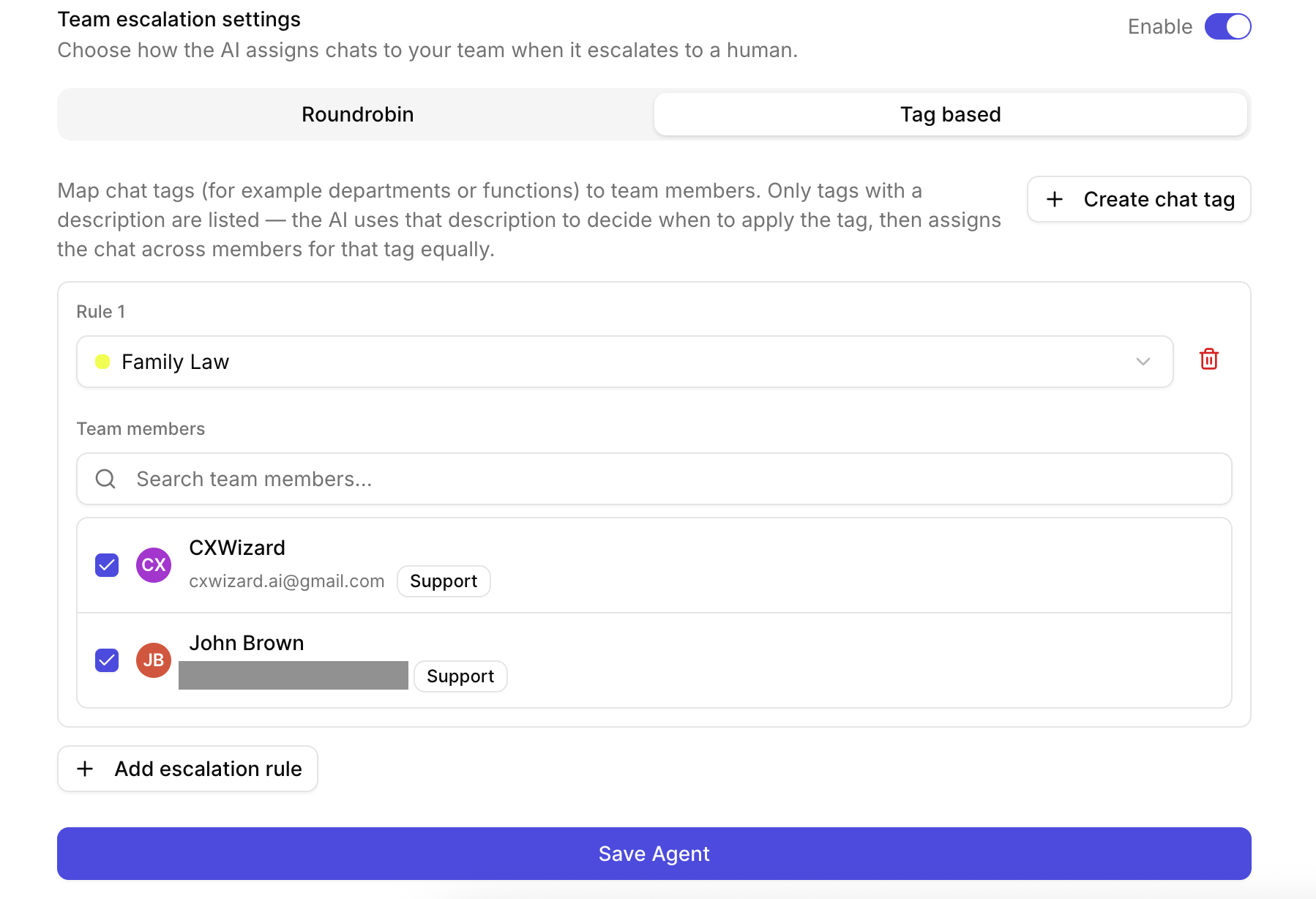The height and width of the screenshot is (899, 1316).
Task: Uncheck the CXWizard team member checkbox
Action: click(x=107, y=565)
